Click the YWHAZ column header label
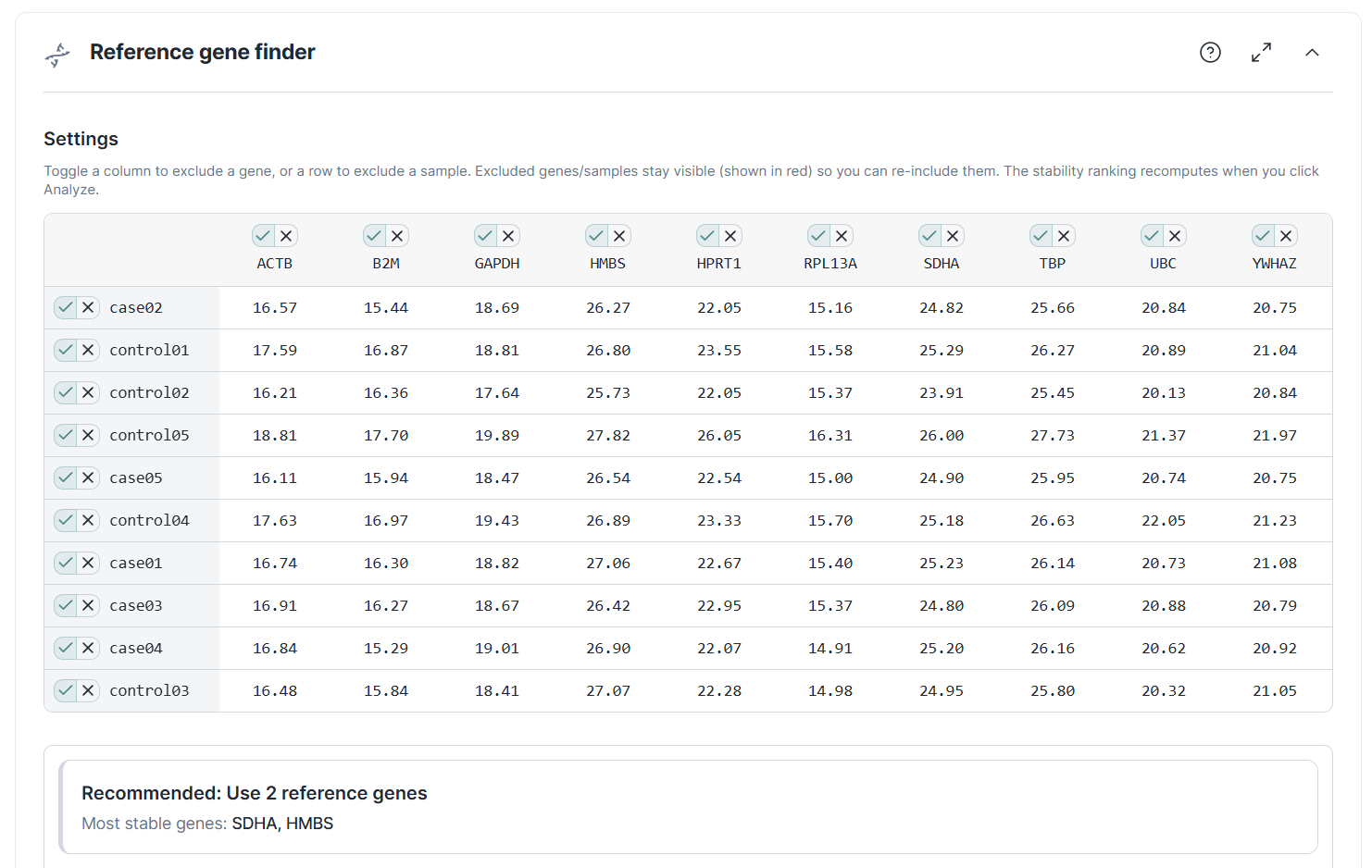The image size is (1372, 868). [1275, 264]
